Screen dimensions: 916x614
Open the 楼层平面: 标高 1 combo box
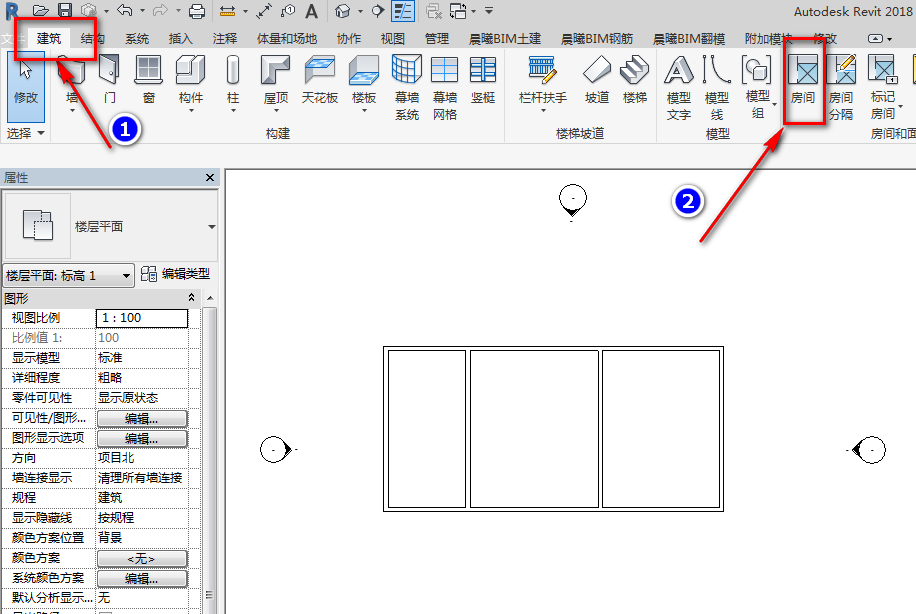click(69, 275)
